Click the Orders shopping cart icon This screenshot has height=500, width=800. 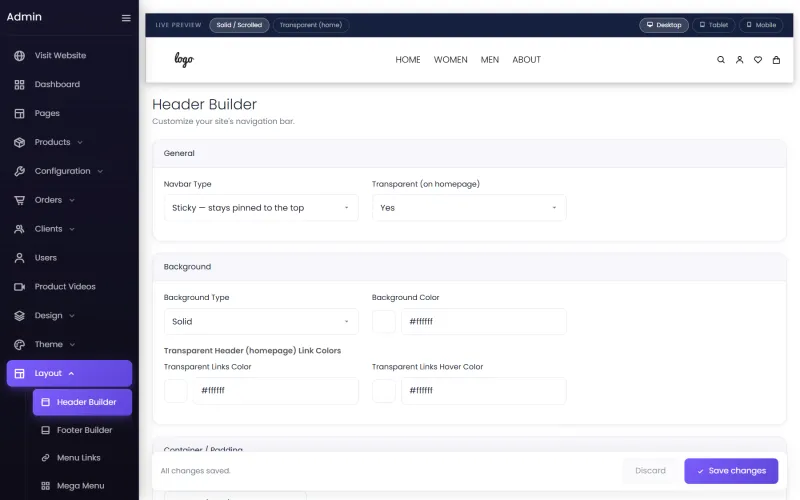[x=19, y=200]
